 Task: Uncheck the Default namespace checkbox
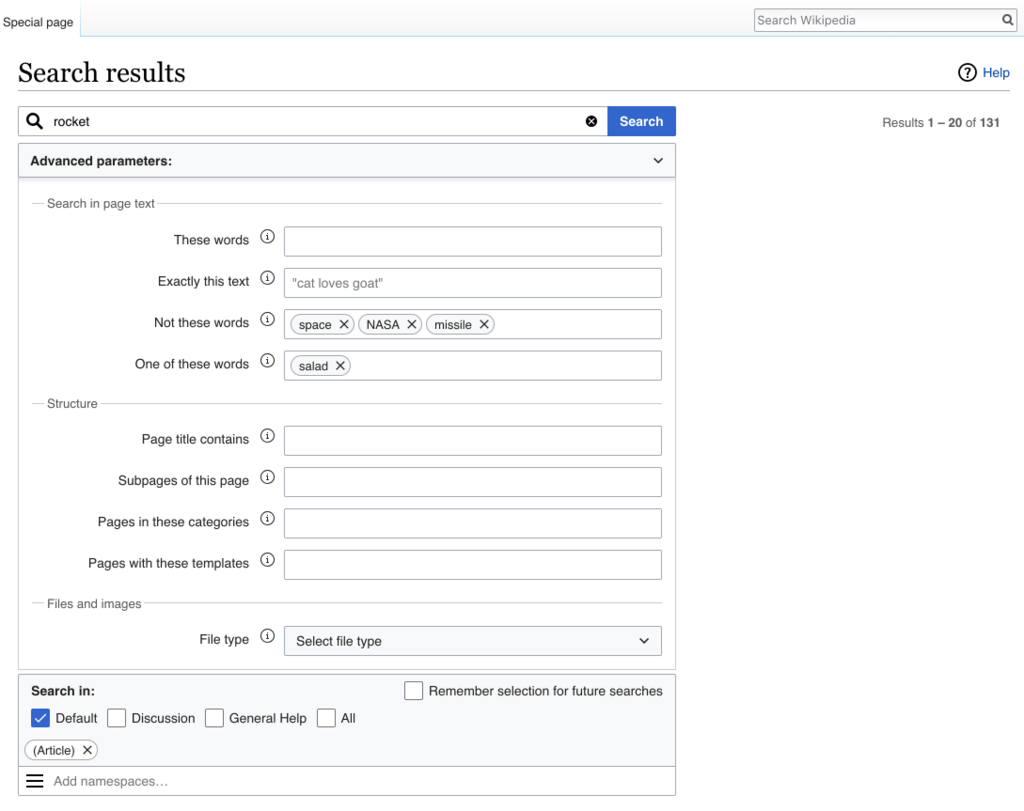[x=40, y=718]
